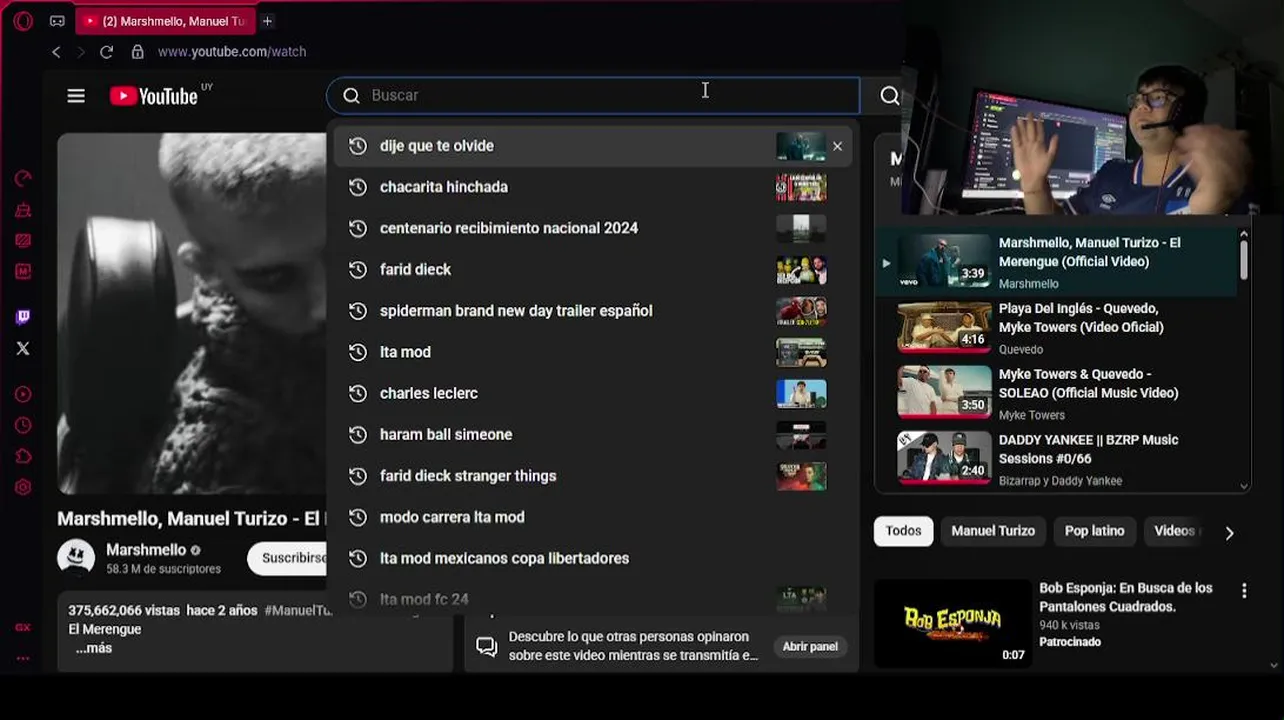This screenshot has height=720, width=1284.
Task: Select 'farid dieck stranger things' suggestion
Action: tap(593, 476)
